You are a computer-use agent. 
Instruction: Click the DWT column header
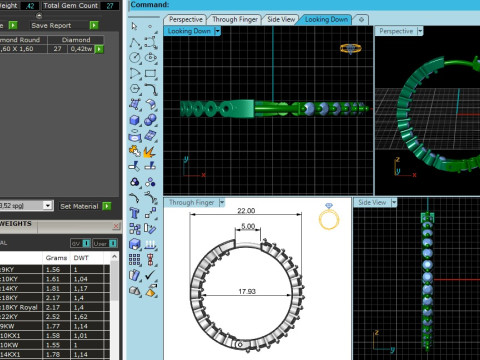81,258
